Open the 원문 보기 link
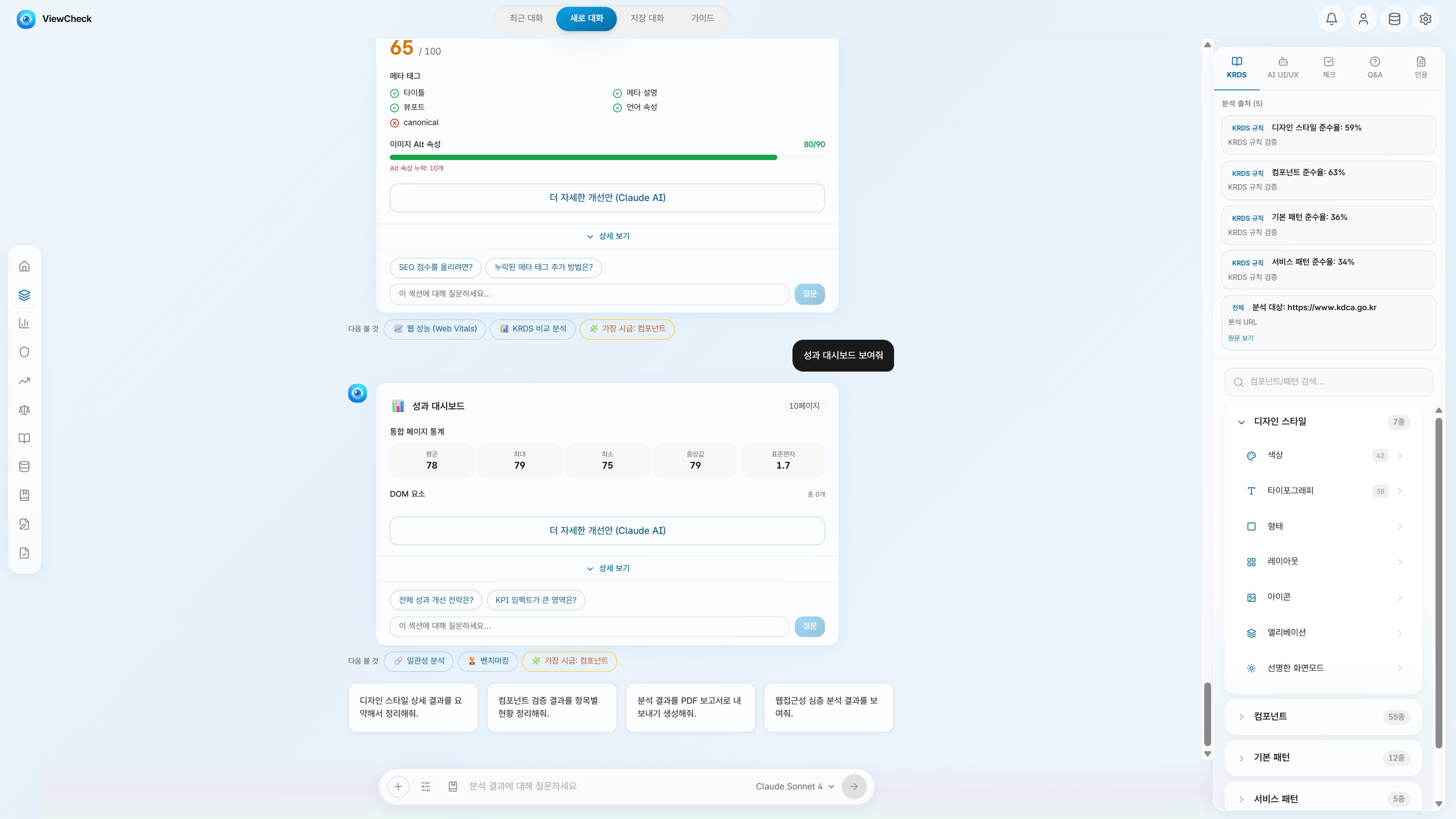This screenshot has width=1456, height=819. pos(1241,338)
